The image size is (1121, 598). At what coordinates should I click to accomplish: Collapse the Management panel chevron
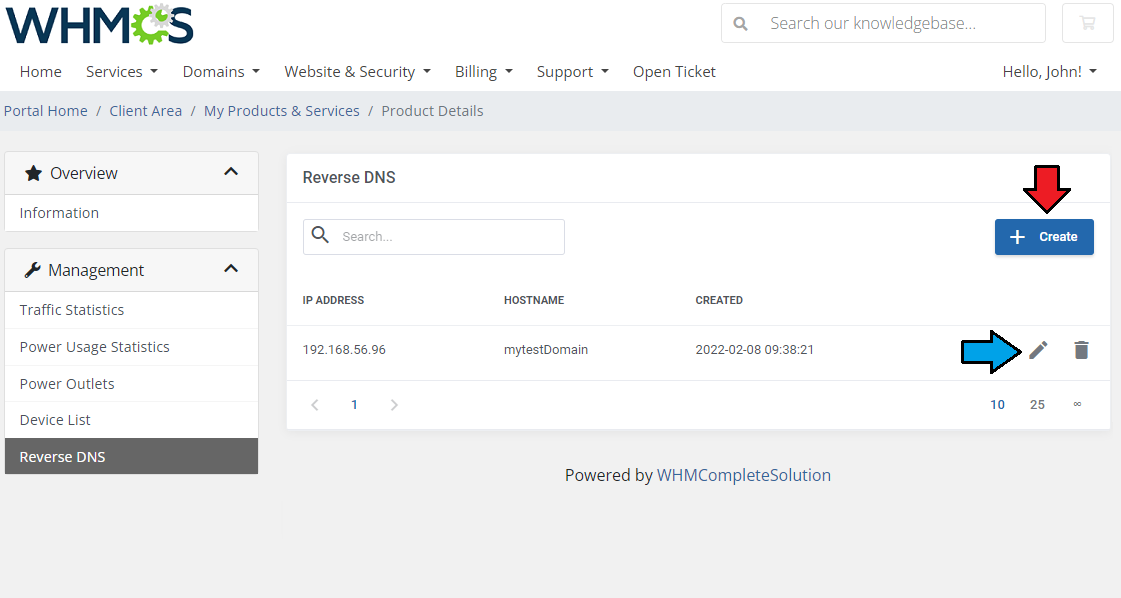231,269
